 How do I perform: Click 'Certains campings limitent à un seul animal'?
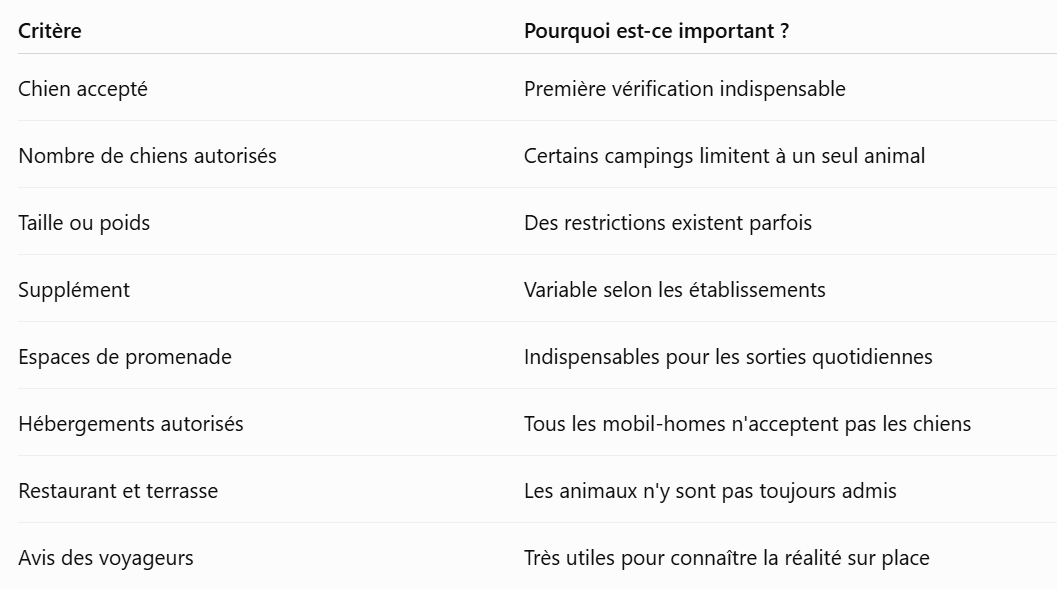point(724,156)
